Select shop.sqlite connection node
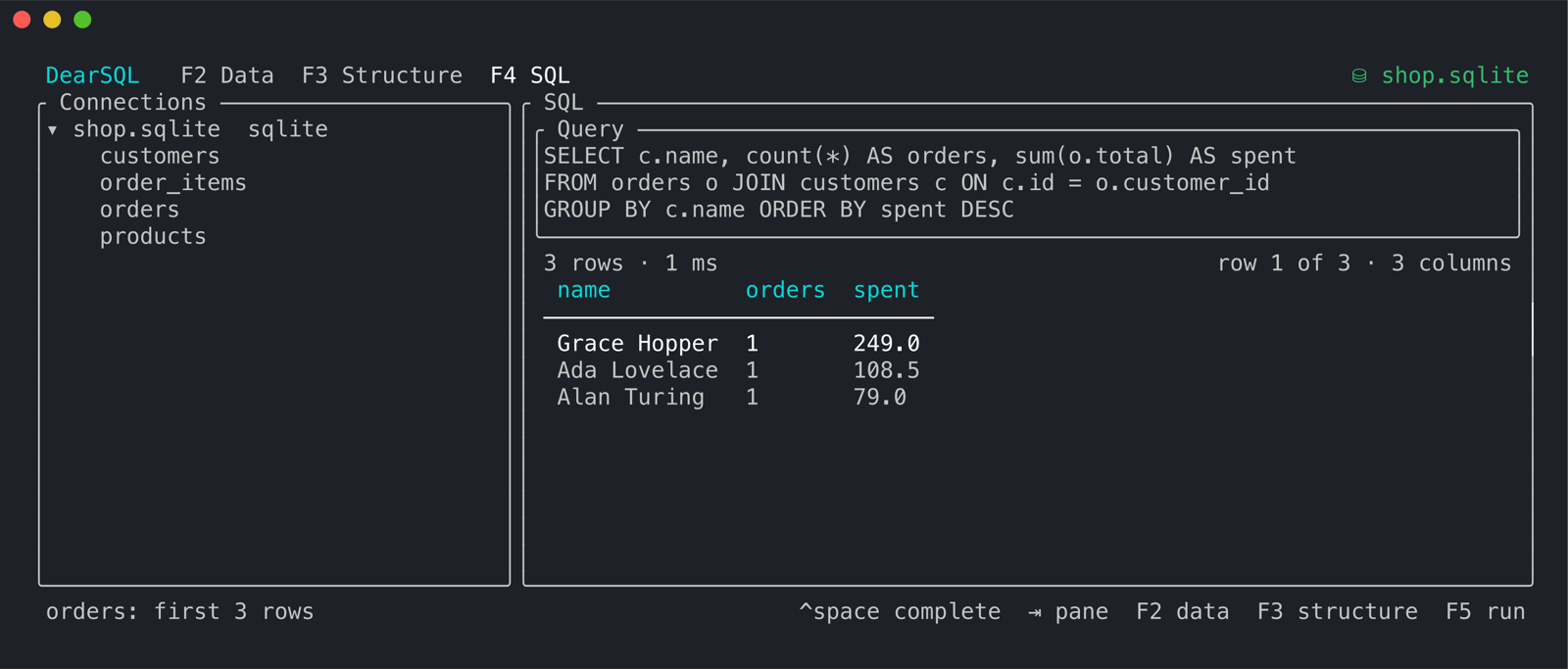Screen dimensions: 1568x669 (x=147, y=129)
